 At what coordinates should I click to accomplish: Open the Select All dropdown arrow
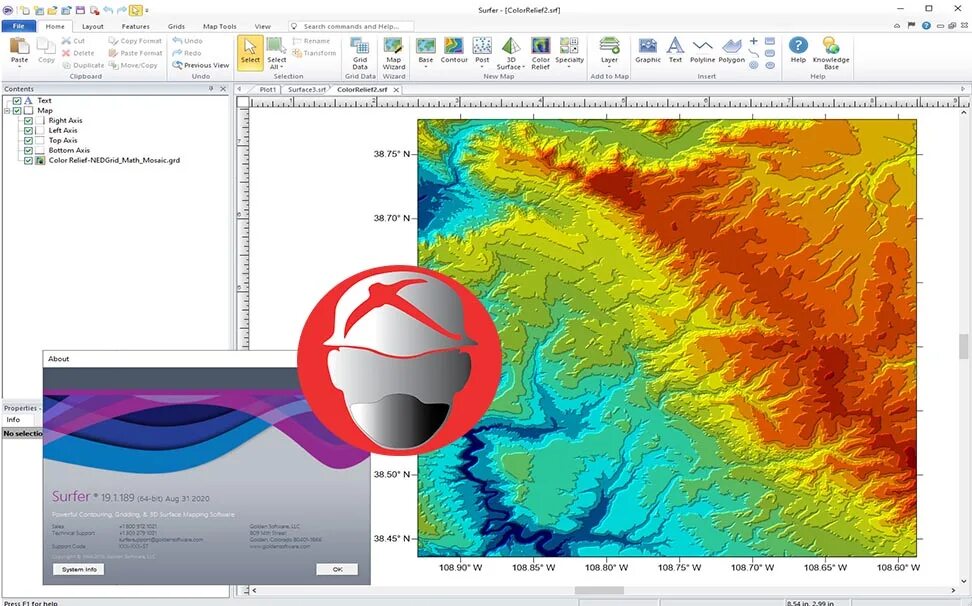[x=282, y=67]
